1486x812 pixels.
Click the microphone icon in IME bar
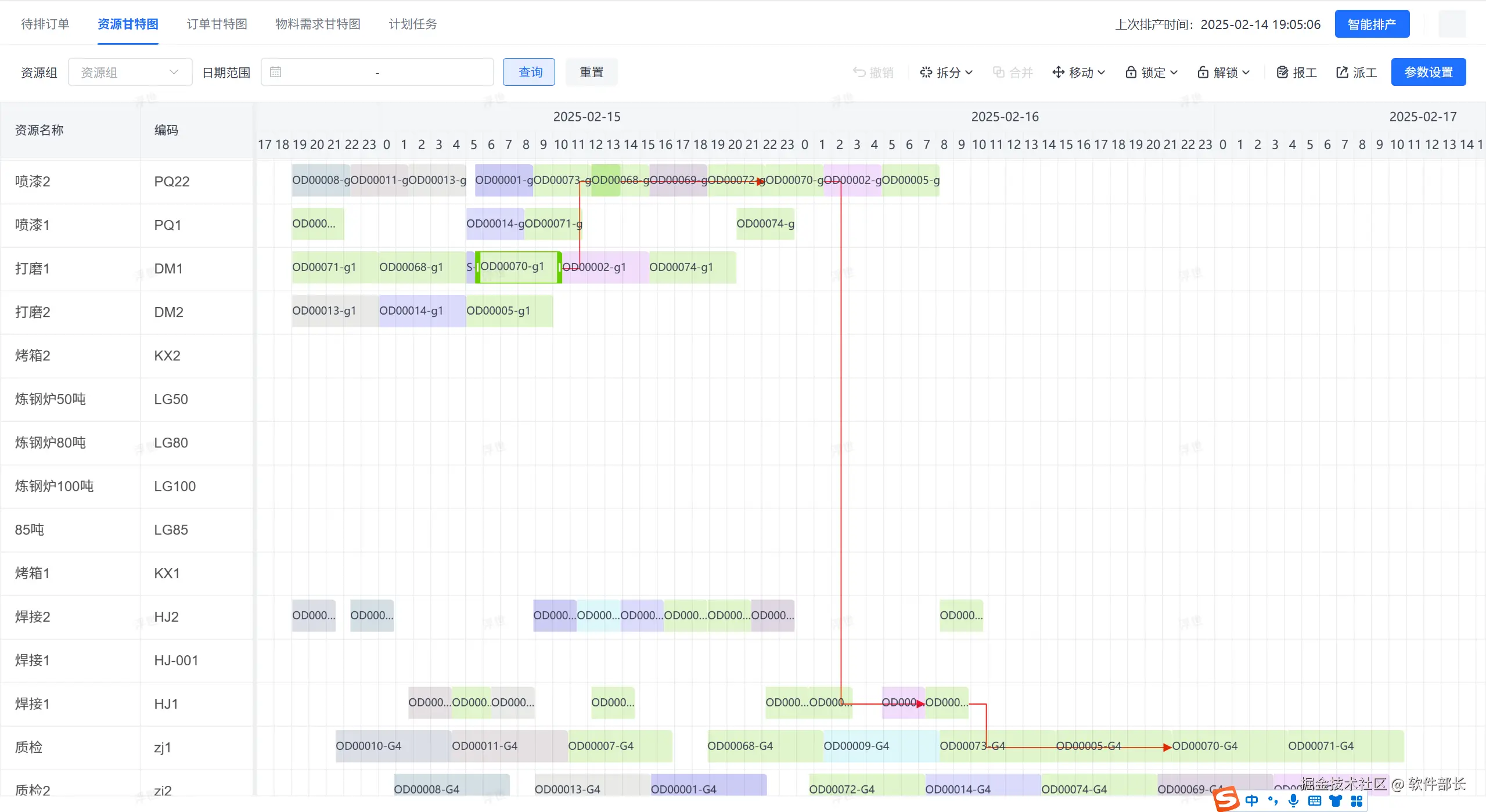point(1293,801)
